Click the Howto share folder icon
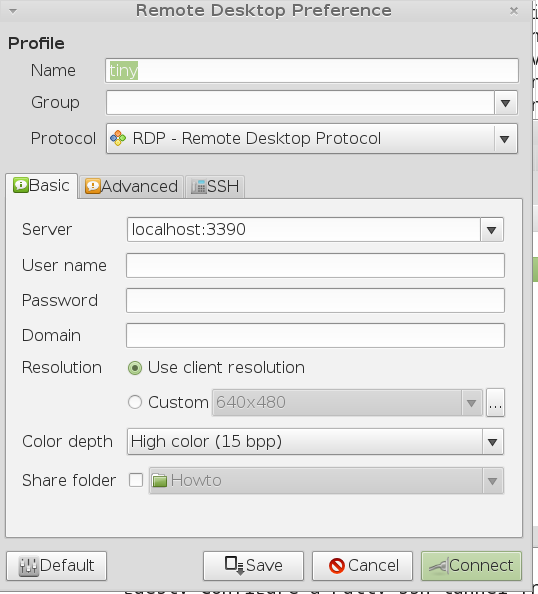This screenshot has height=594, width=538. pyautogui.click(x=160, y=481)
